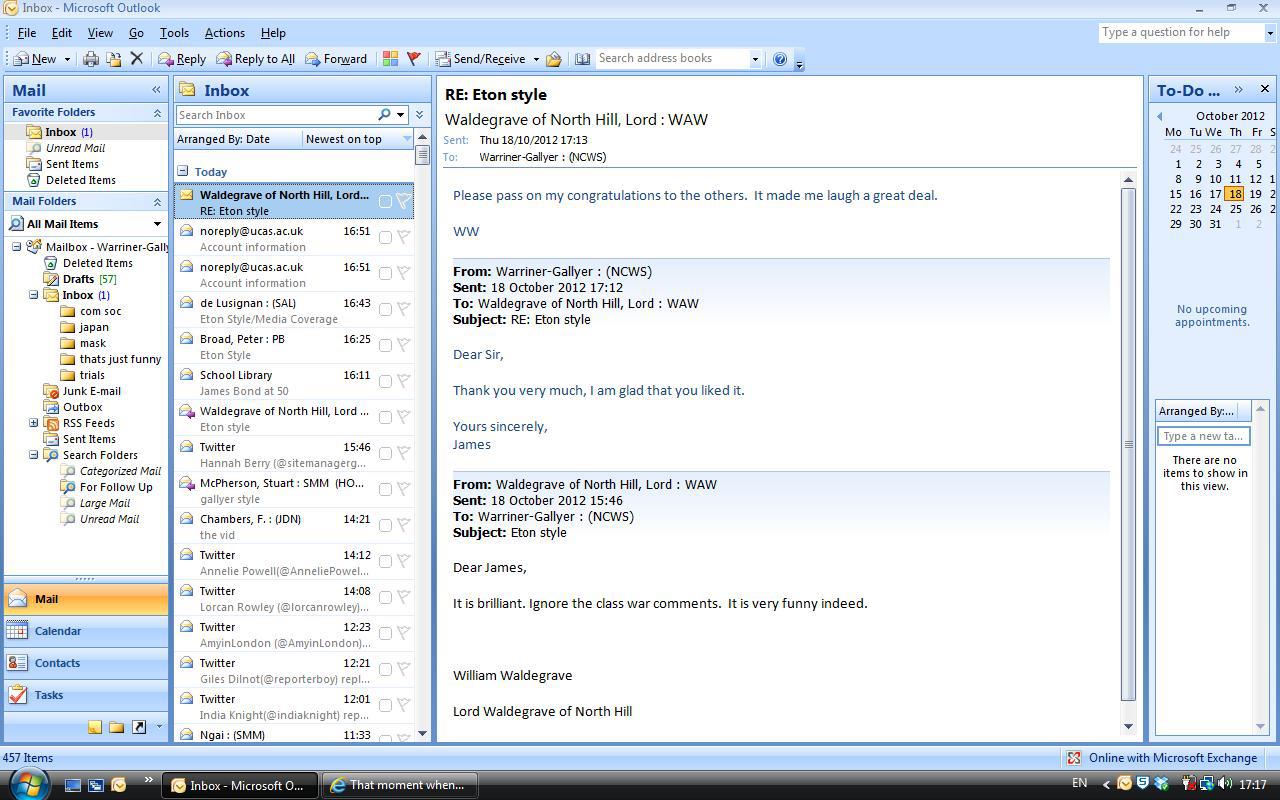Delete the selected message with the X icon
Image resolution: width=1280 pixels, height=800 pixels.
point(137,59)
